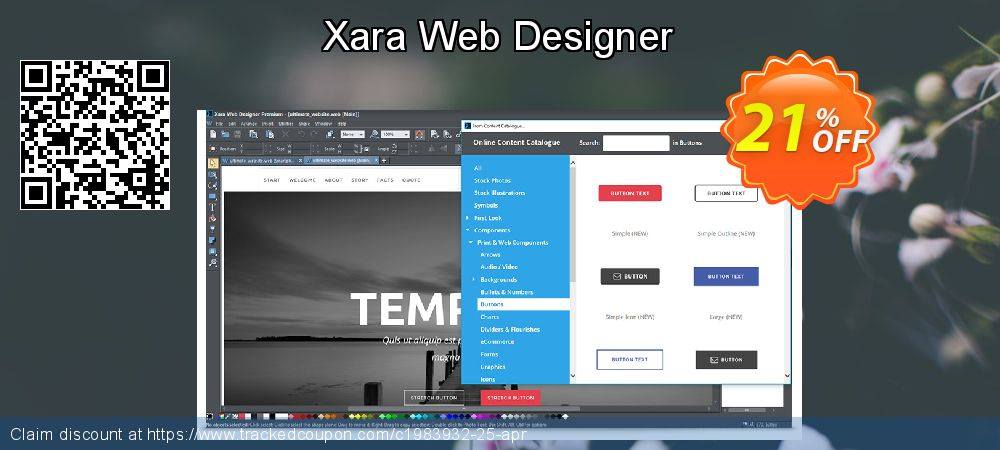Select the Selector arrow tool
Image resolution: width=1000 pixels, height=450 pixels.
212,163
